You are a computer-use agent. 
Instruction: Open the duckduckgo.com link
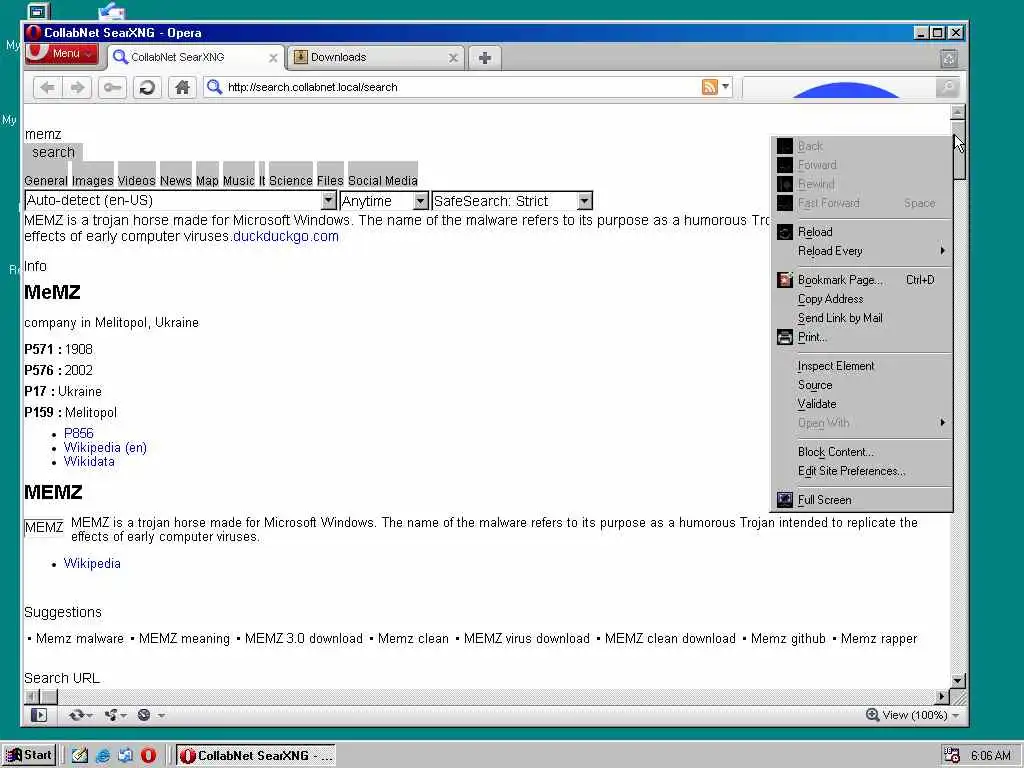[285, 236]
